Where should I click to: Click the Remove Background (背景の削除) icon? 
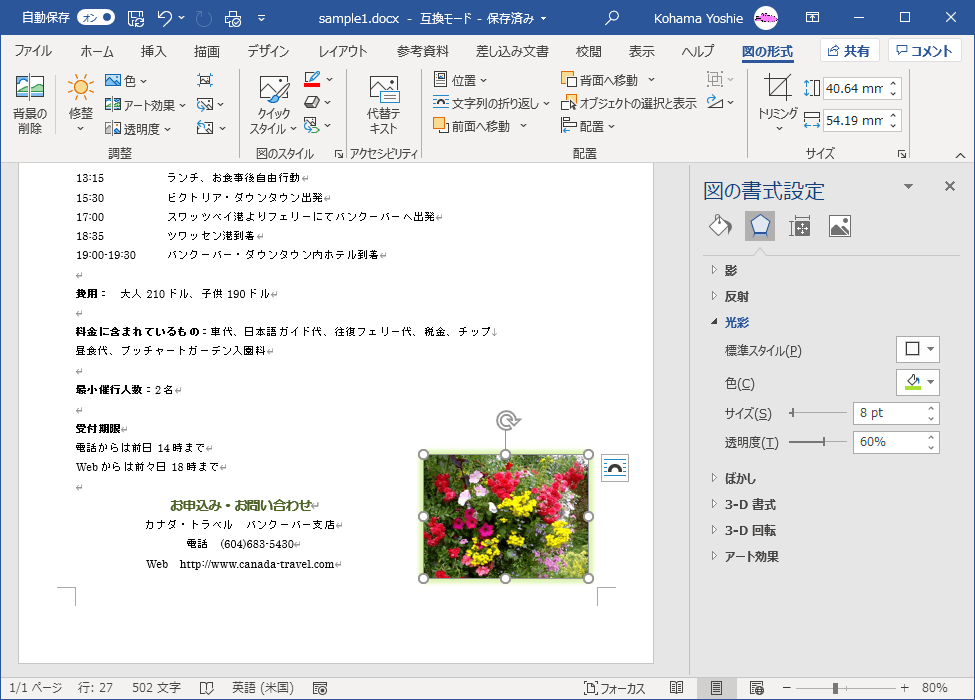[x=30, y=87]
